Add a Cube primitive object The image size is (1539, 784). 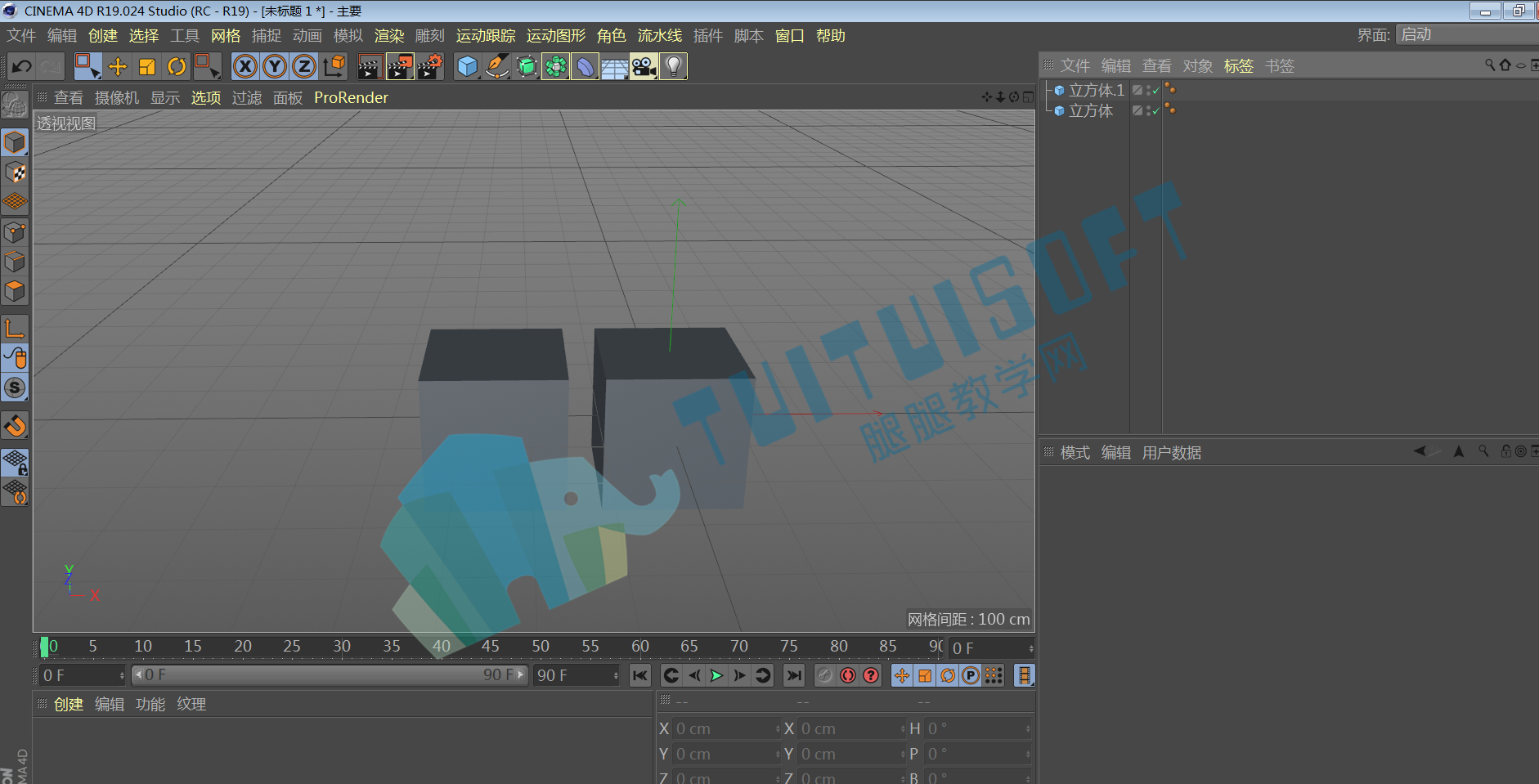coord(468,66)
